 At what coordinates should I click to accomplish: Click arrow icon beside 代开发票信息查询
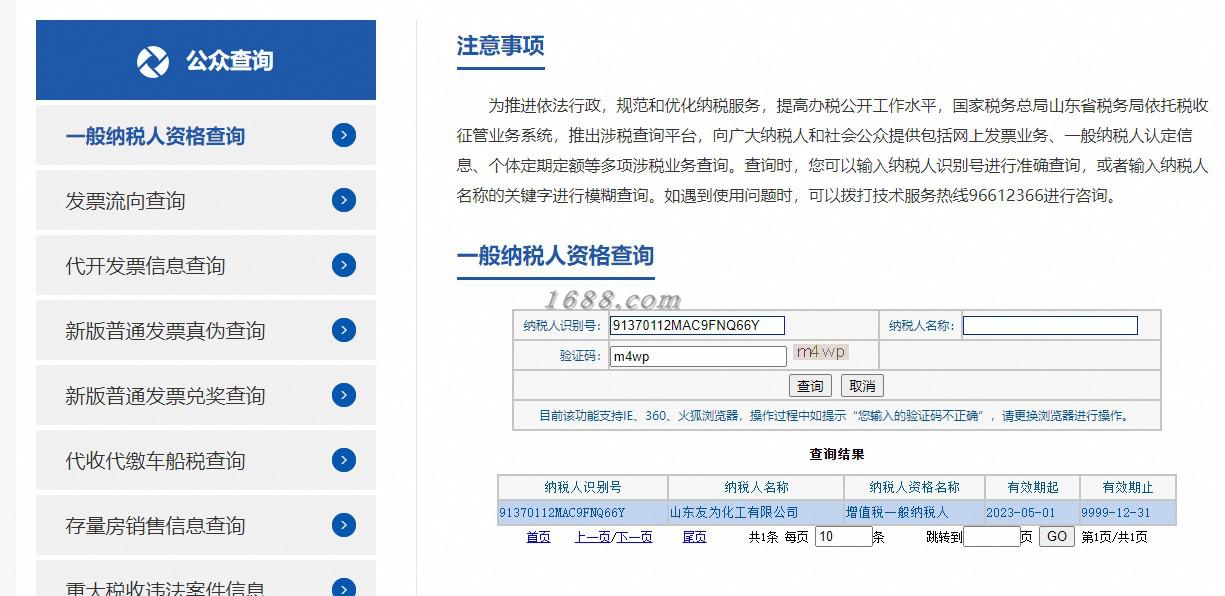344,265
